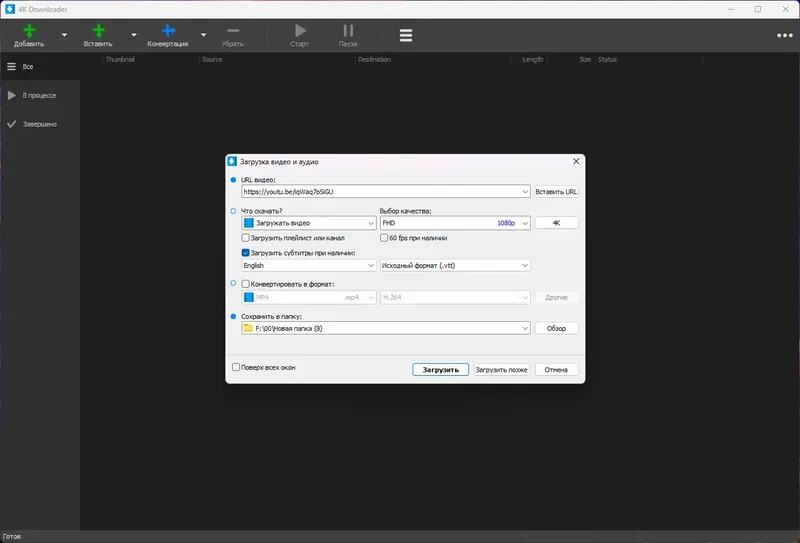The width and height of the screenshot is (800, 543).
Task: Open the FHD 1080p quality dropdown
Action: click(455, 223)
